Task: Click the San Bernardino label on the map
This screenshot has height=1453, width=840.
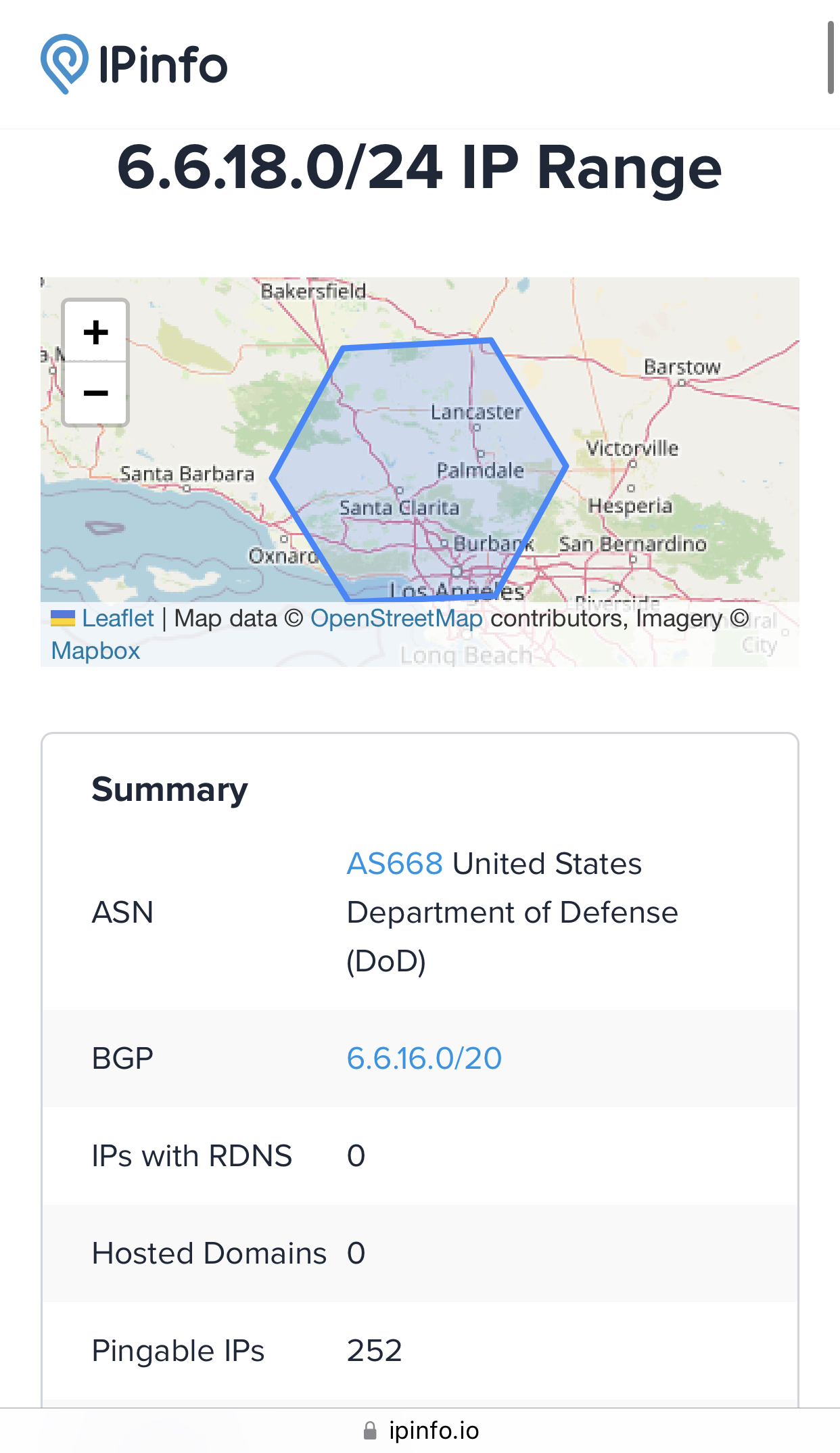Action: tap(633, 544)
